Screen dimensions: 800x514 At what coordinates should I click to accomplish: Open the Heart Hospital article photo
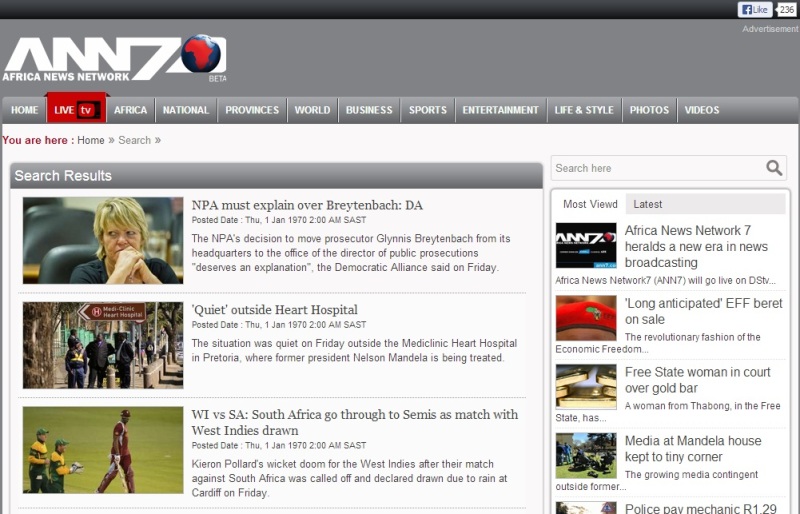tap(103, 345)
